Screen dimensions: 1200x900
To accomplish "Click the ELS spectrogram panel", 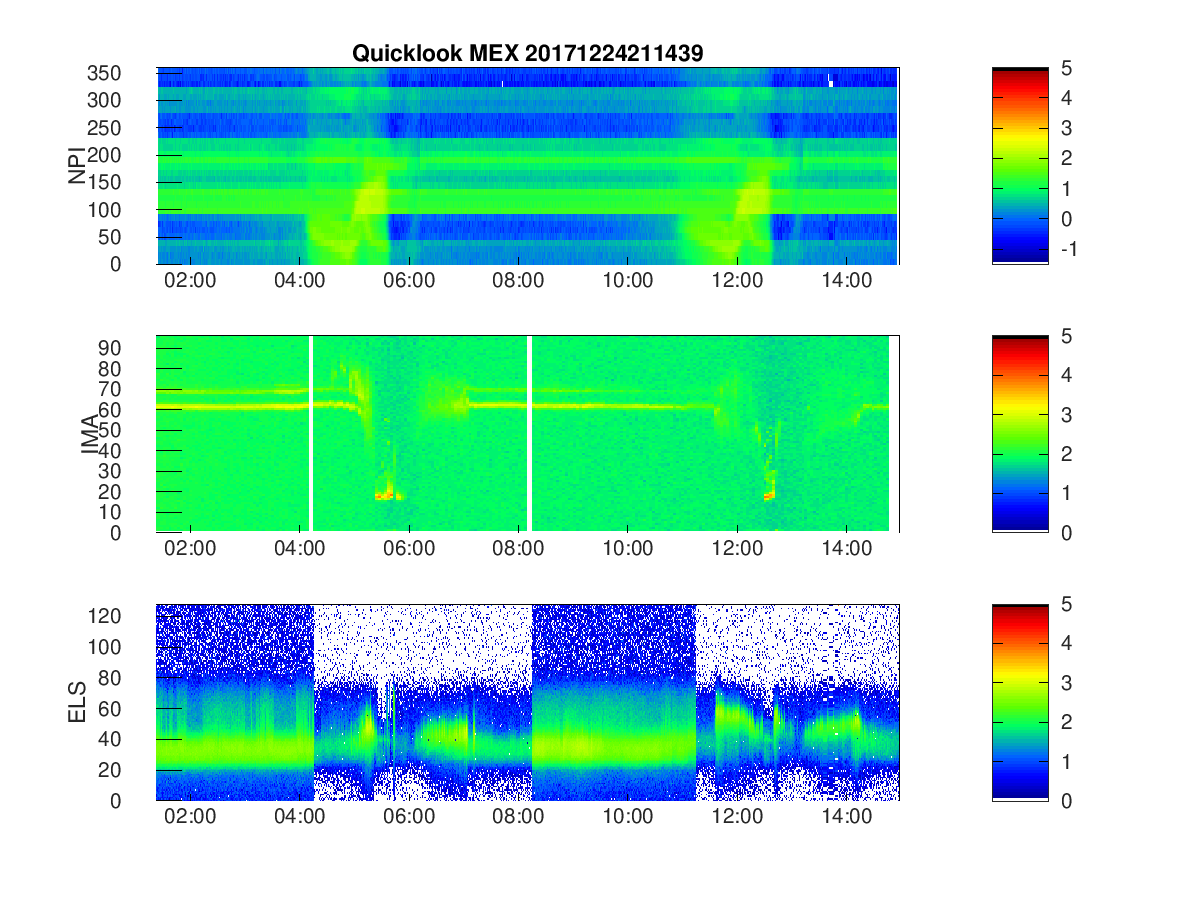I will point(528,702).
